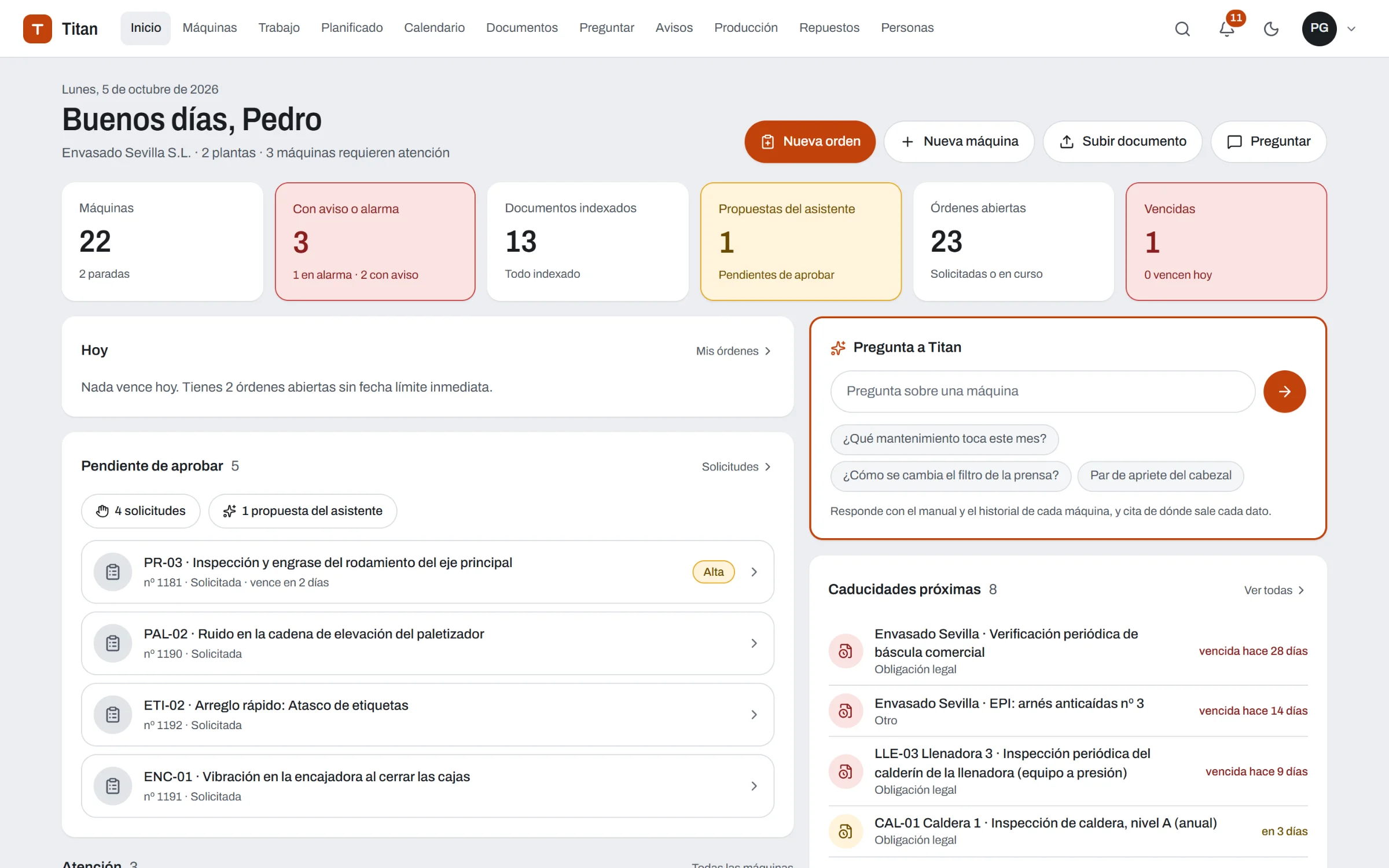Viewport: 1389px width, 868px height.
Task: Open the Vencidas summary card
Action: (1226, 242)
